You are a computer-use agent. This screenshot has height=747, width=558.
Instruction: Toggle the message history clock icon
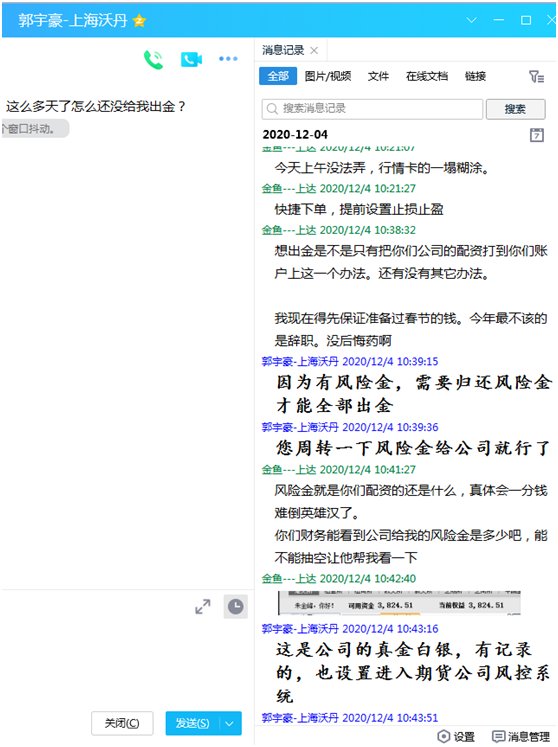[x=235, y=606]
